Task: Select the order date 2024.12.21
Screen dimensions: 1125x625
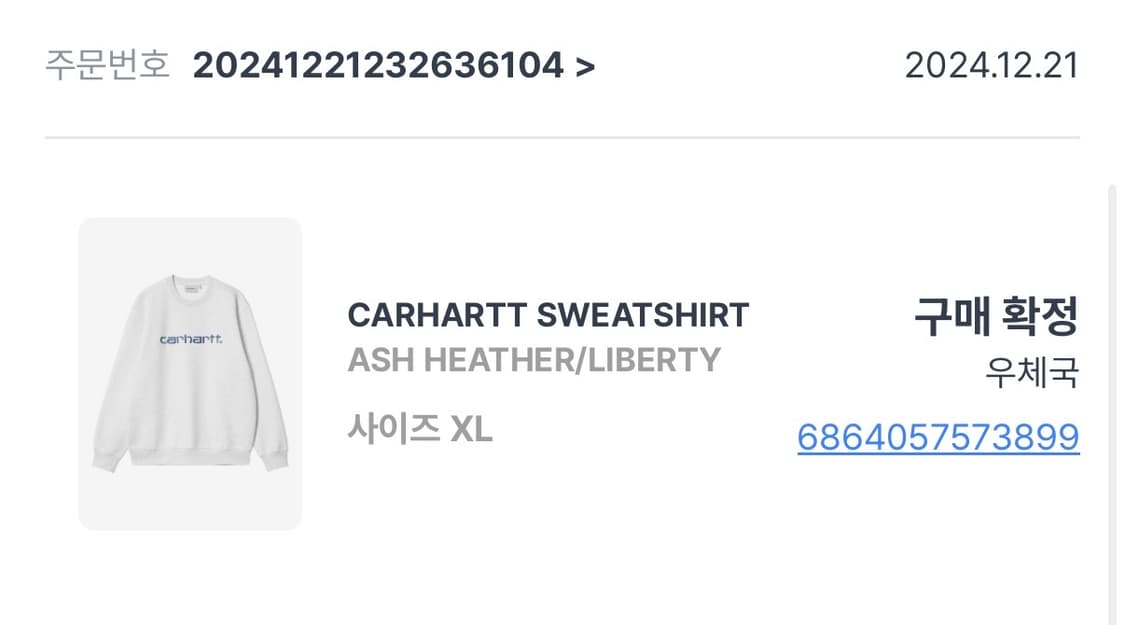Action: (x=991, y=66)
